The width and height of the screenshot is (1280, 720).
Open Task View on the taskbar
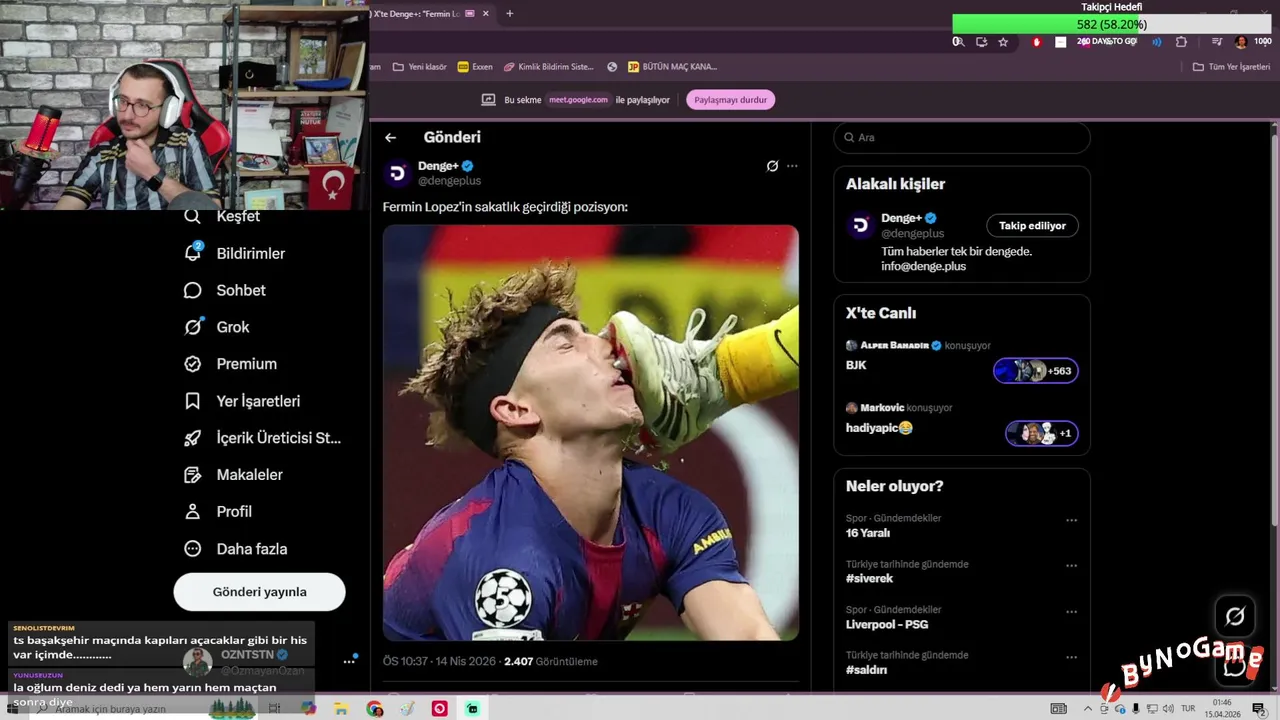click(274, 709)
